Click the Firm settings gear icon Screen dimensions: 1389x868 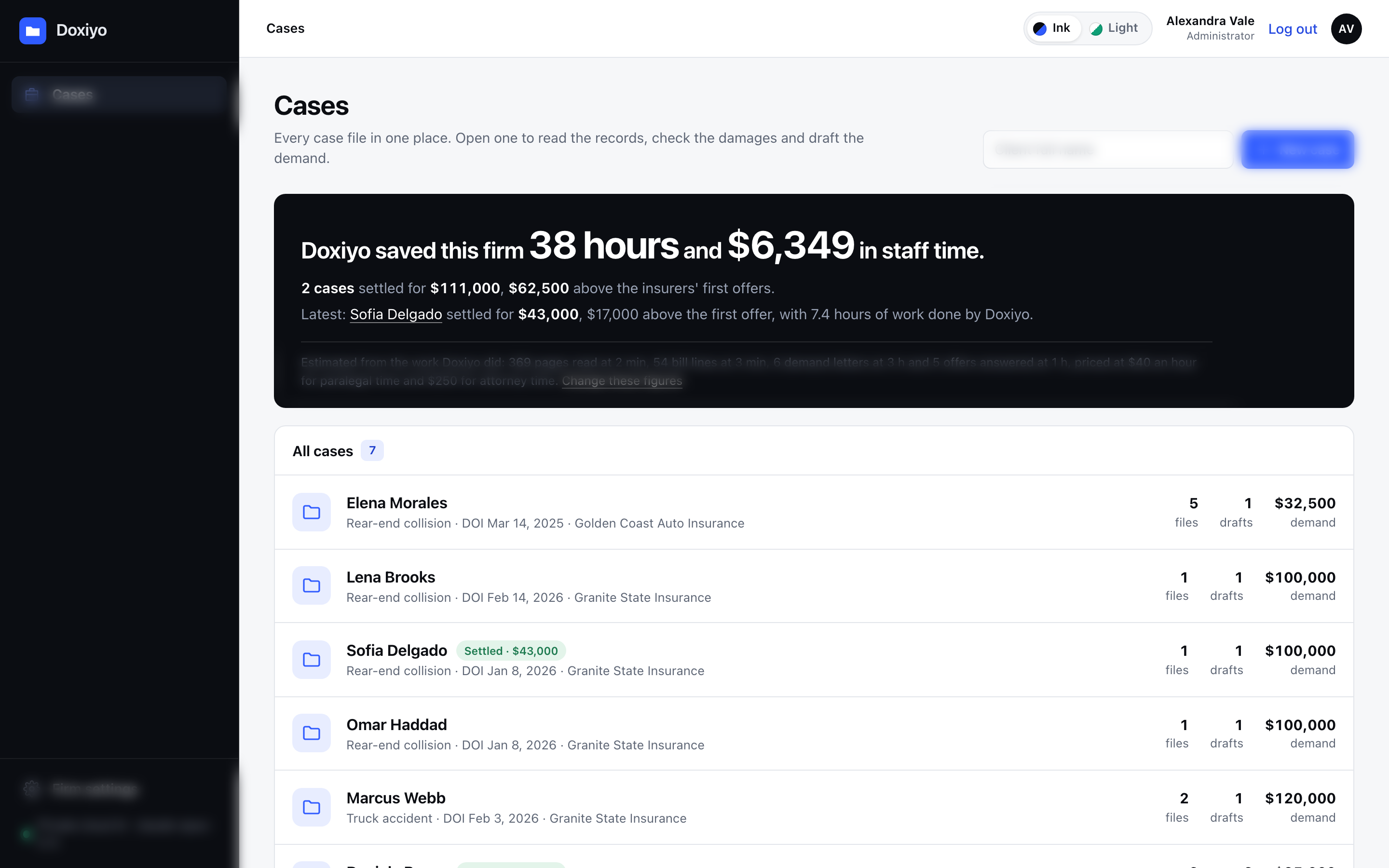pyautogui.click(x=31, y=789)
